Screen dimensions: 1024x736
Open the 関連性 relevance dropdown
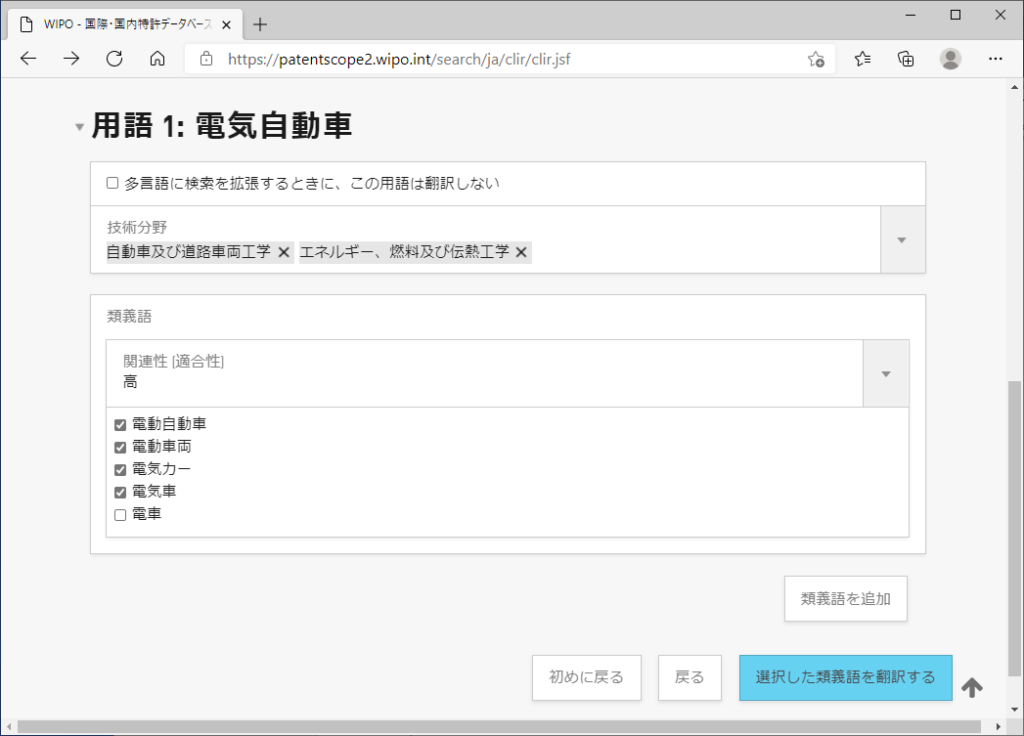click(x=885, y=373)
